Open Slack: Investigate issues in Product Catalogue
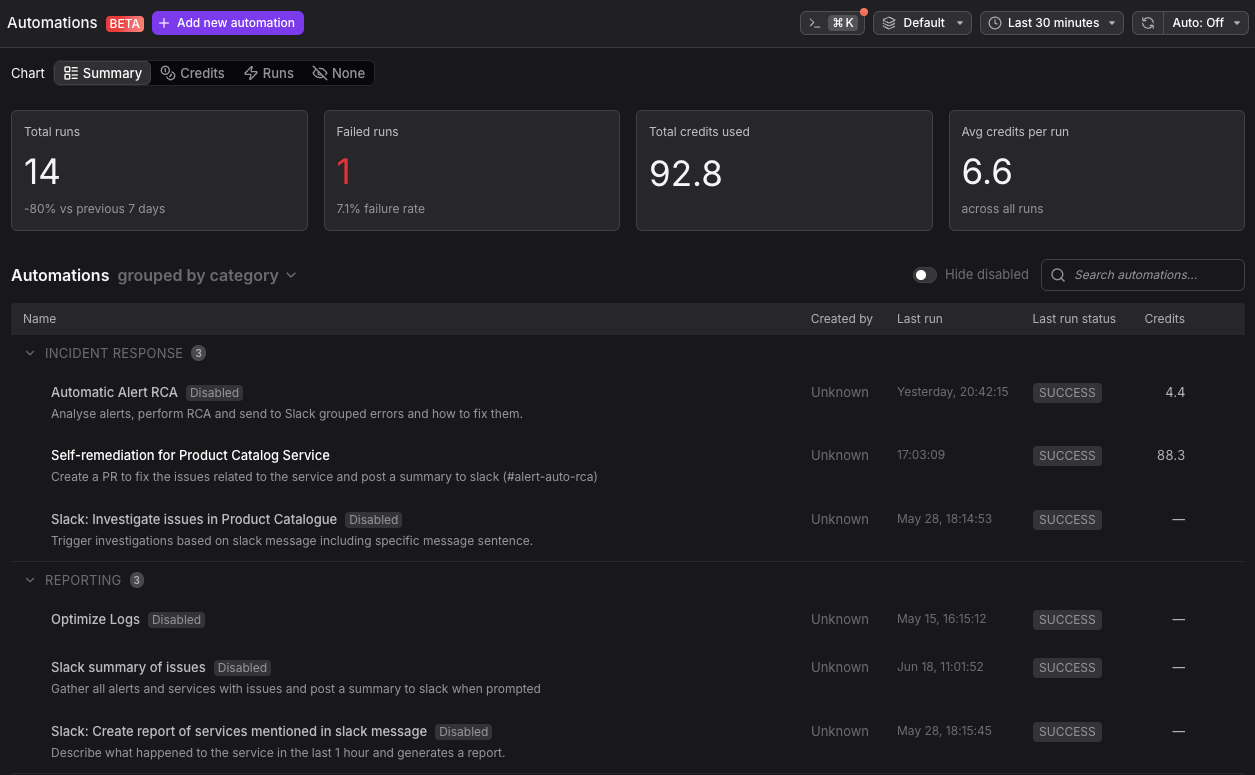 click(x=194, y=519)
